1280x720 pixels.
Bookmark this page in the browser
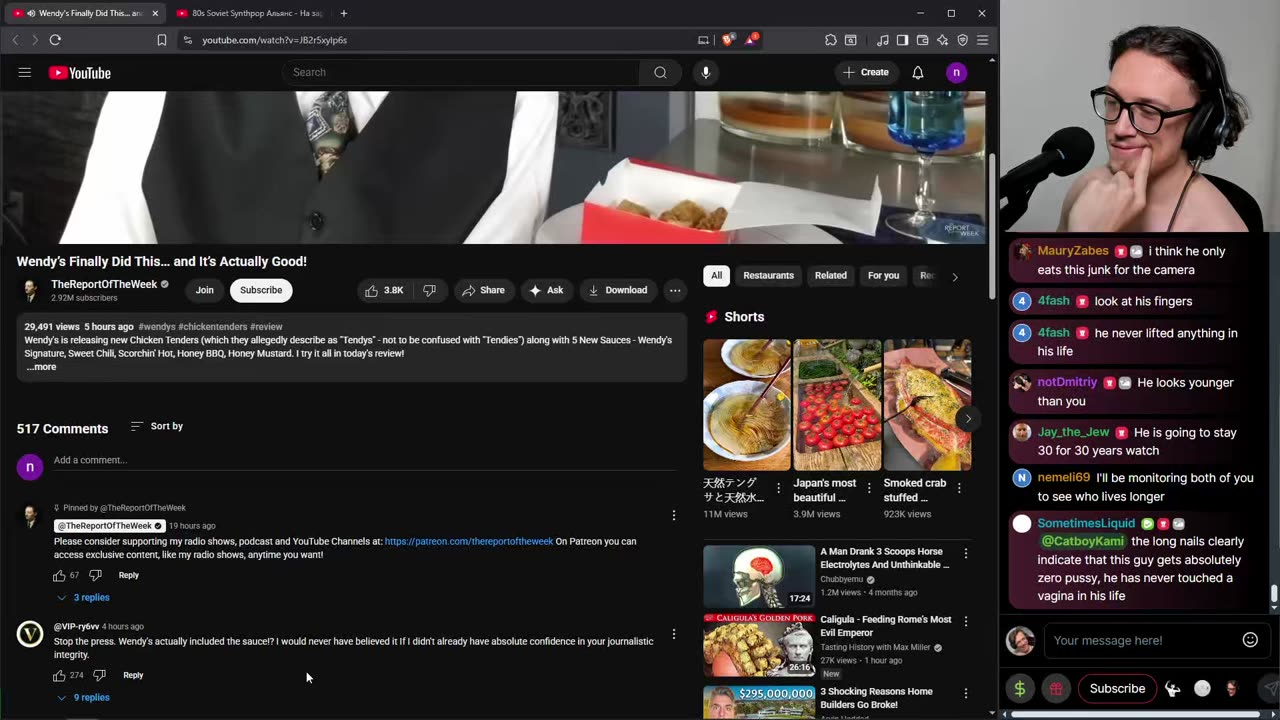point(162,40)
